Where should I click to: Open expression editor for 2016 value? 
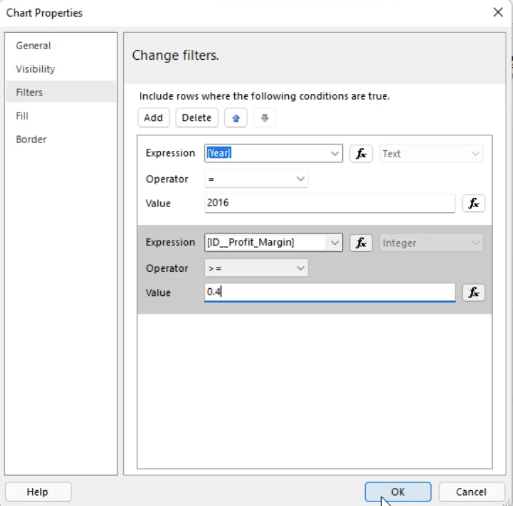coord(473,203)
